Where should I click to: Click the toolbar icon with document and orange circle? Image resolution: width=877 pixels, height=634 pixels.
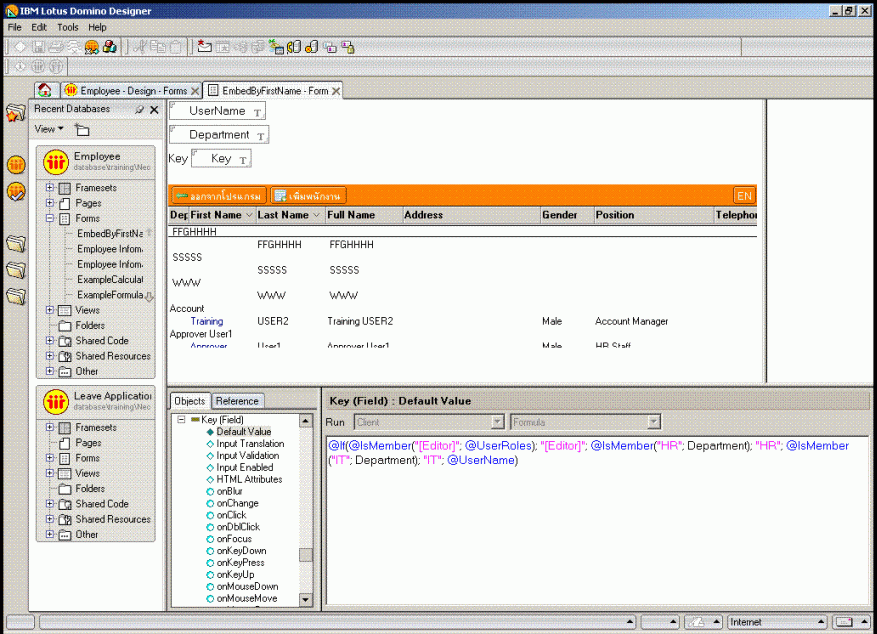(x=312, y=48)
